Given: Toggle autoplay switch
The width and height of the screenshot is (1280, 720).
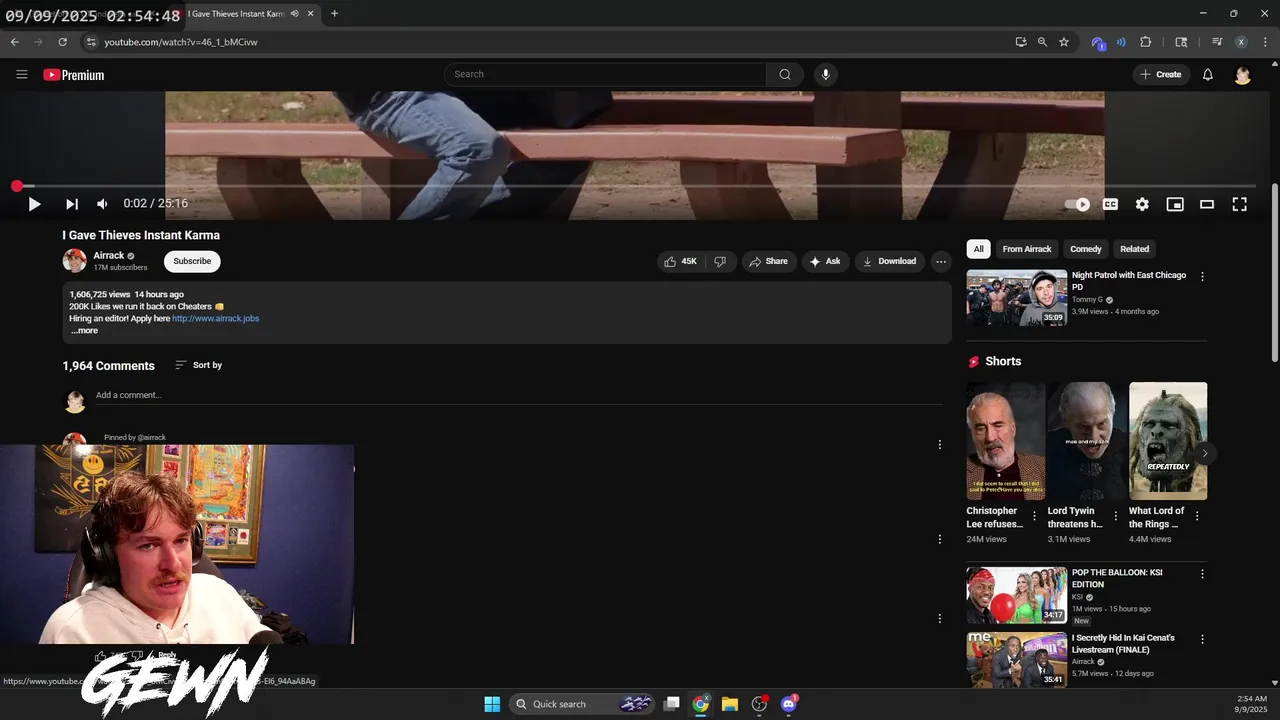Looking at the screenshot, I should (1077, 204).
